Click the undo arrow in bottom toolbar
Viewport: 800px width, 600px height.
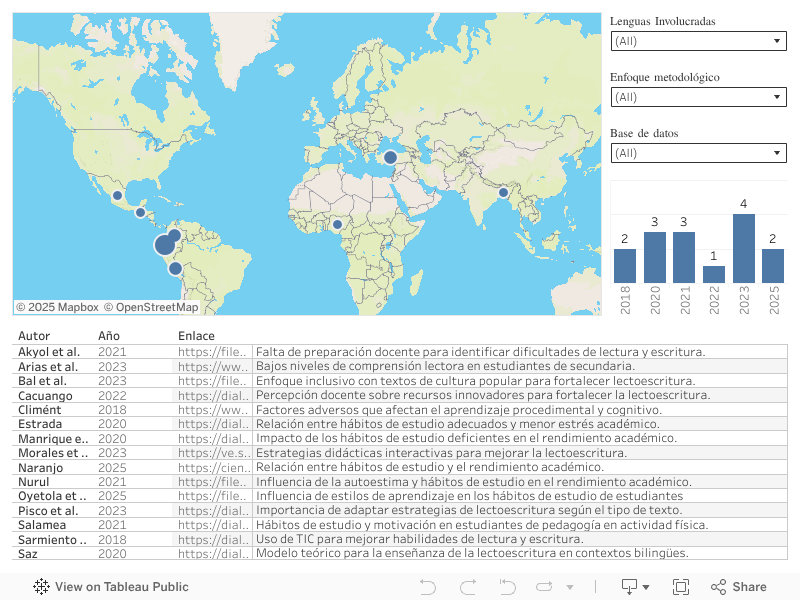click(x=428, y=587)
